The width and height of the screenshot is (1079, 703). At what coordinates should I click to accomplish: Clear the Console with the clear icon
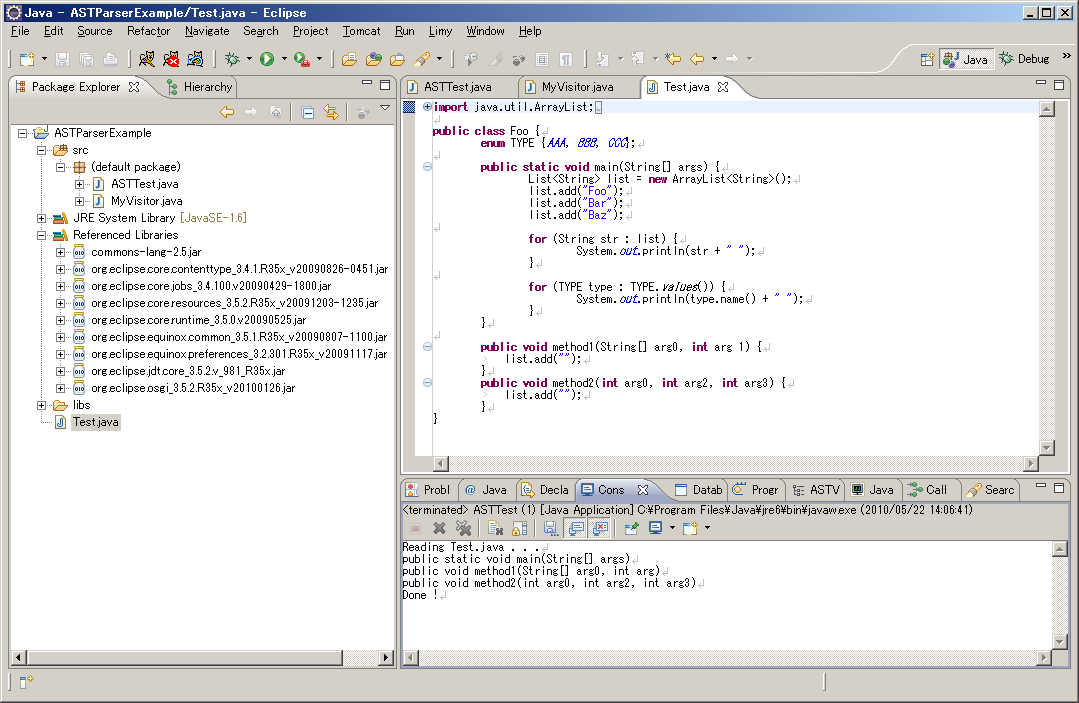pyautogui.click(x=493, y=529)
